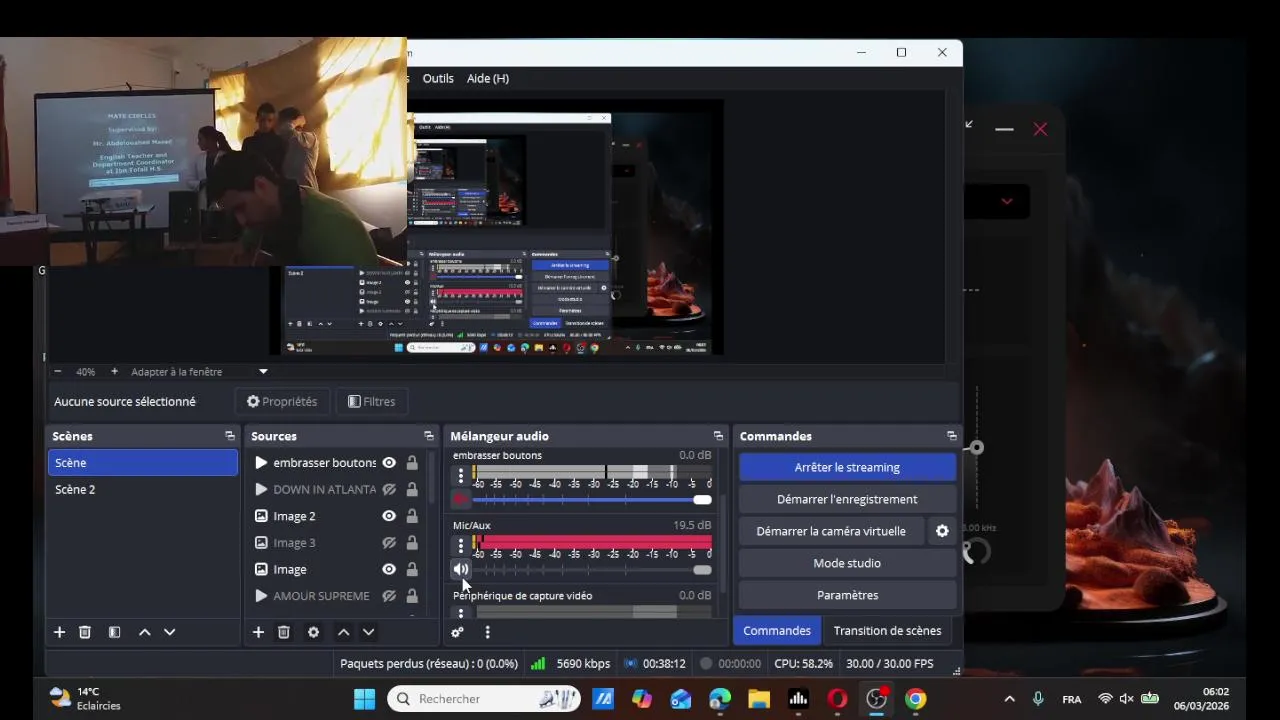This screenshot has width=1280, height=720.
Task: Click the Sources panel scrollbar
Action: 432,478
